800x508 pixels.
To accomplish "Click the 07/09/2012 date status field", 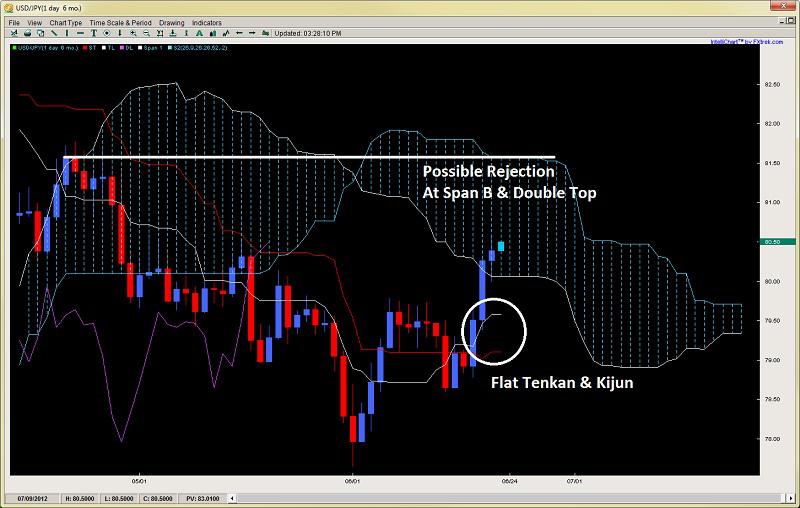I will pos(33,498).
